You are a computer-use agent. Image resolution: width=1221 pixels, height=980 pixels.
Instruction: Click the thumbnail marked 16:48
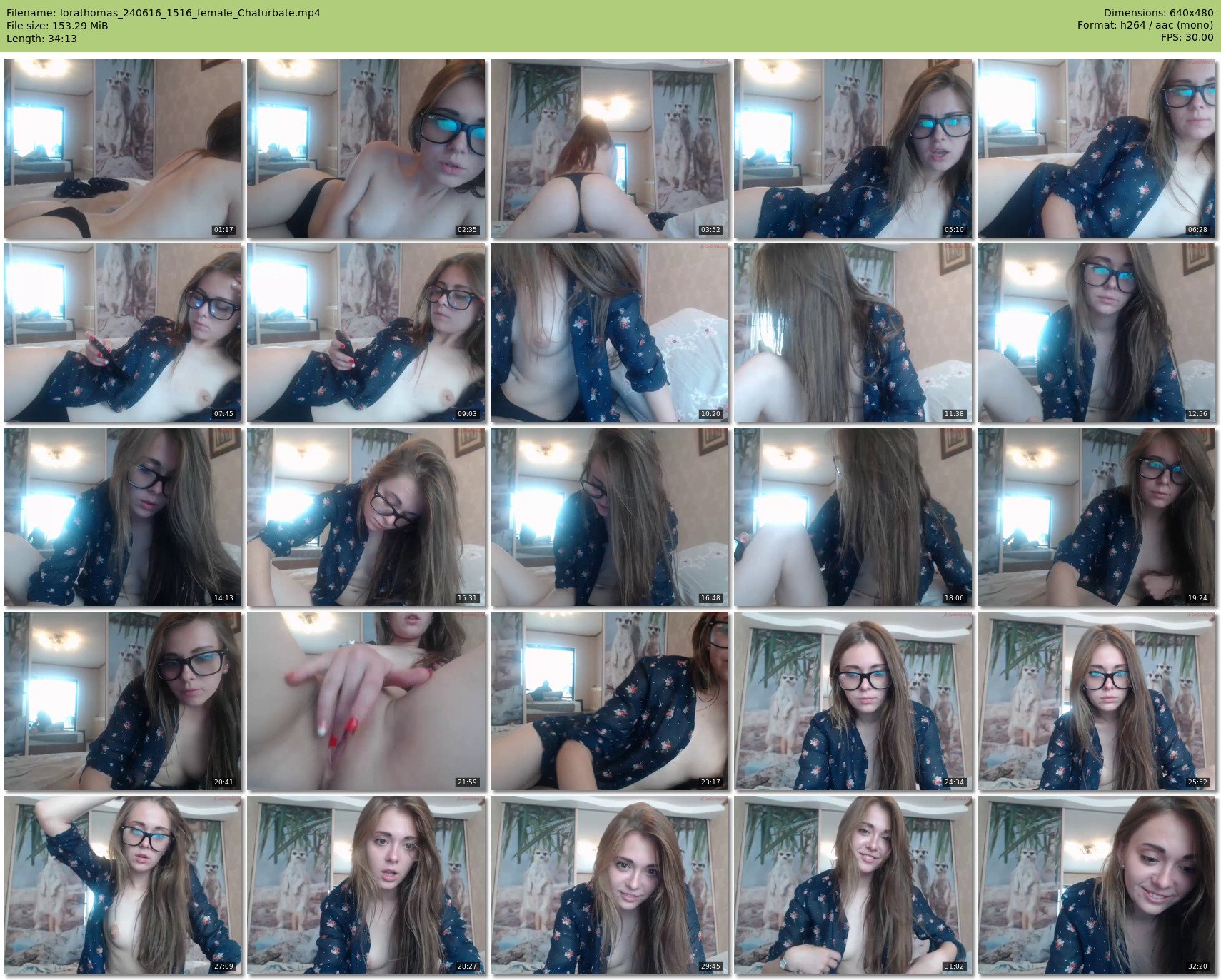[x=609, y=517]
